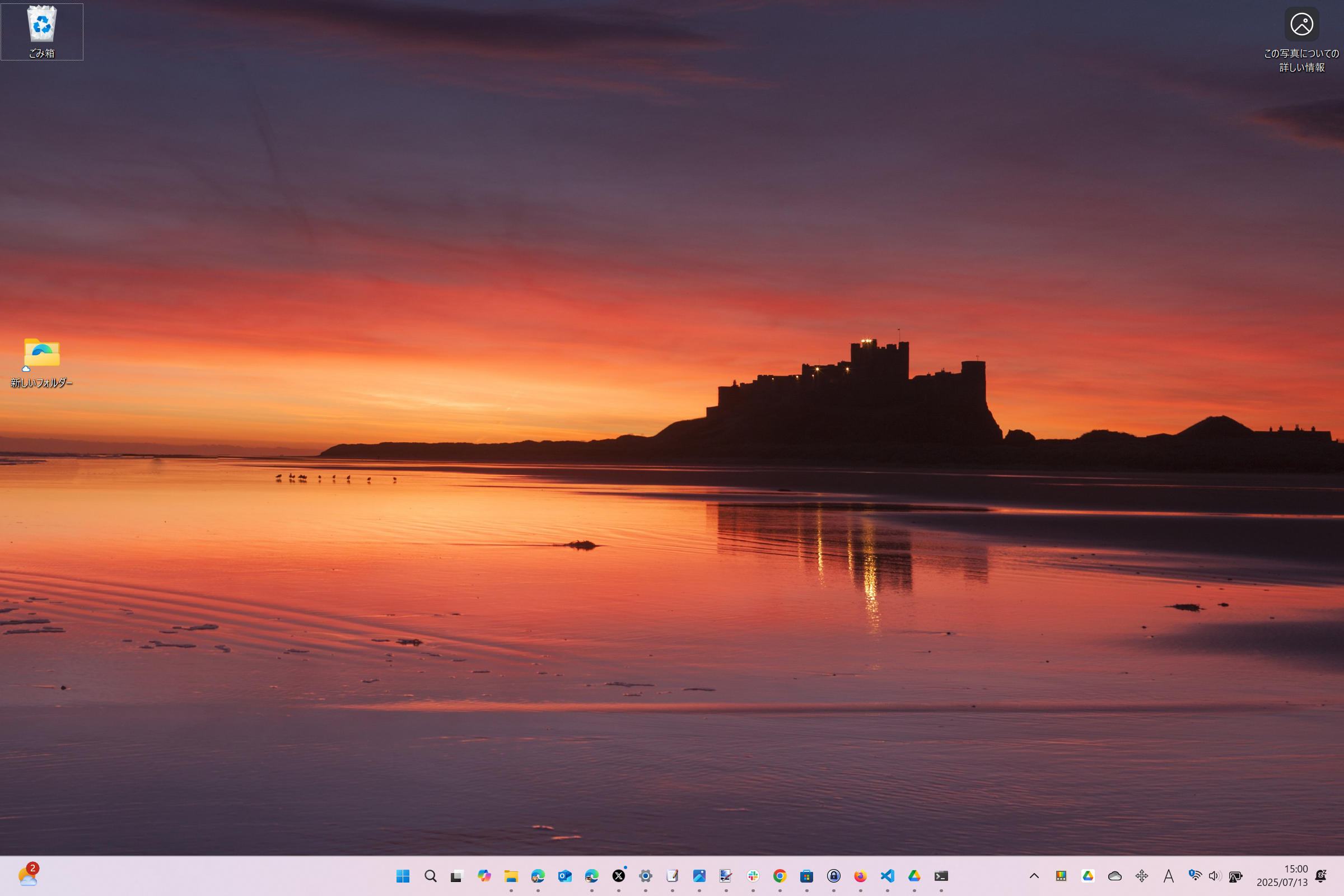Switch IME input mode via the A indicator
Image resolution: width=1344 pixels, height=896 pixels.
1169,875
